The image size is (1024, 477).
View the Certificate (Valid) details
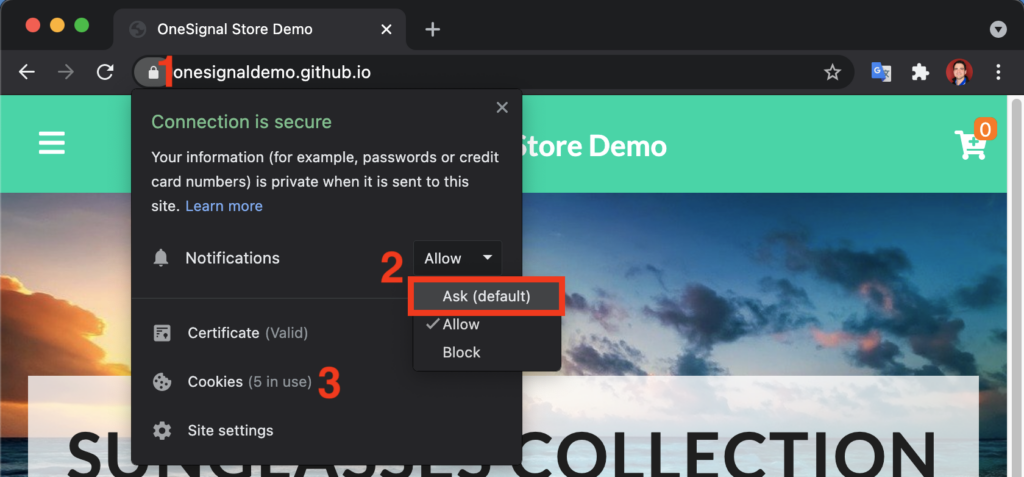pyautogui.click(x=248, y=333)
